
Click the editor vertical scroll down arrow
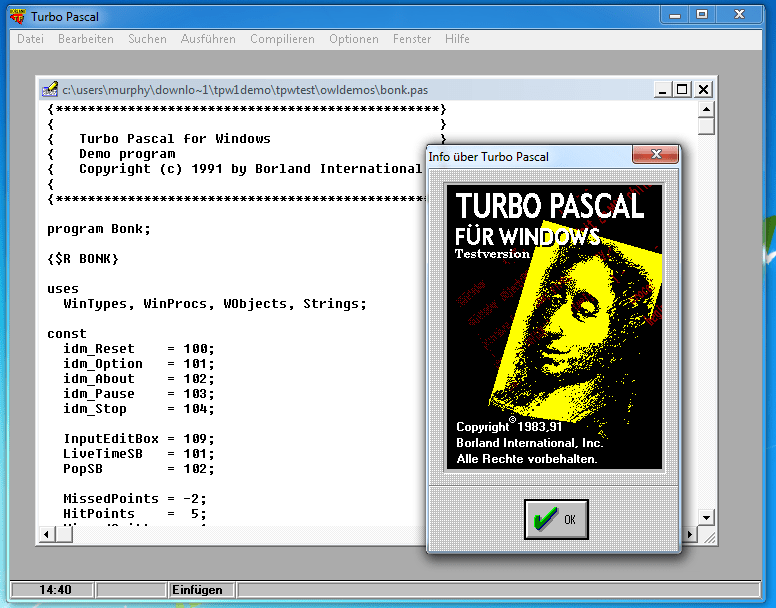click(706, 518)
